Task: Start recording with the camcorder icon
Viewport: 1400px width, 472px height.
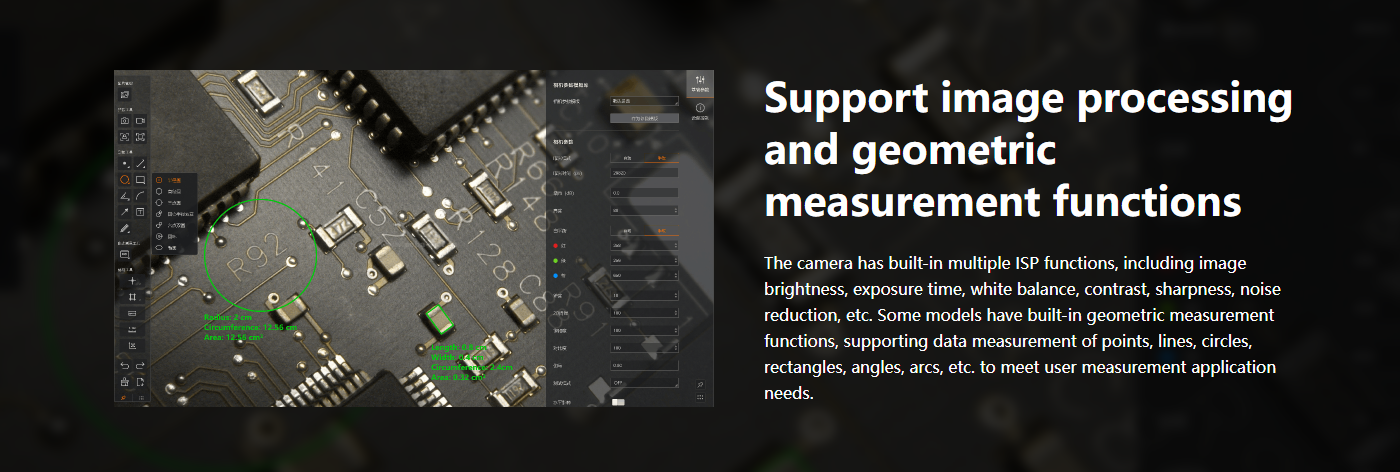Action: click(140, 120)
